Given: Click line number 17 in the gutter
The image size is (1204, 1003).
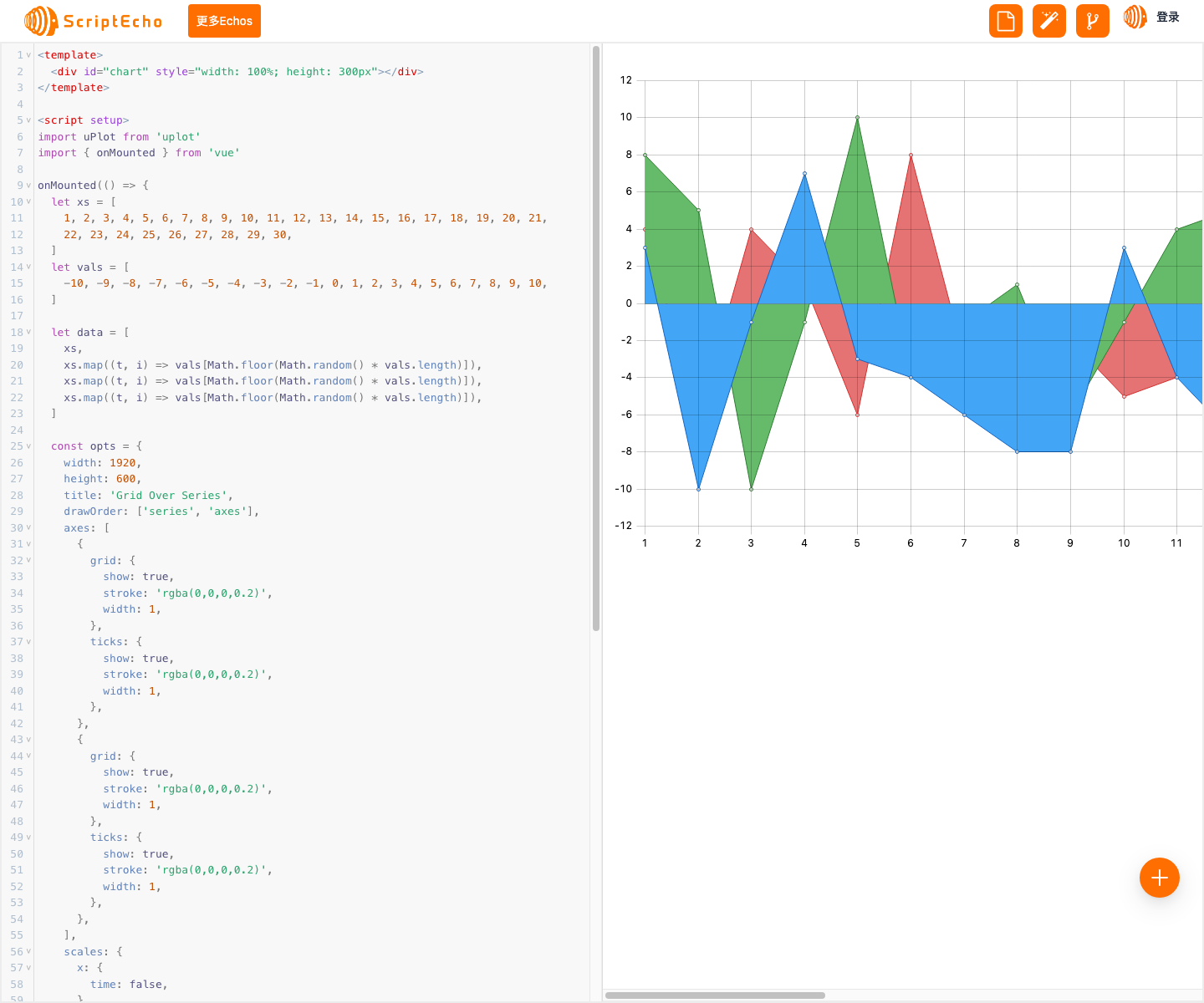Looking at the screenshot, I should (x=17, y=316).
